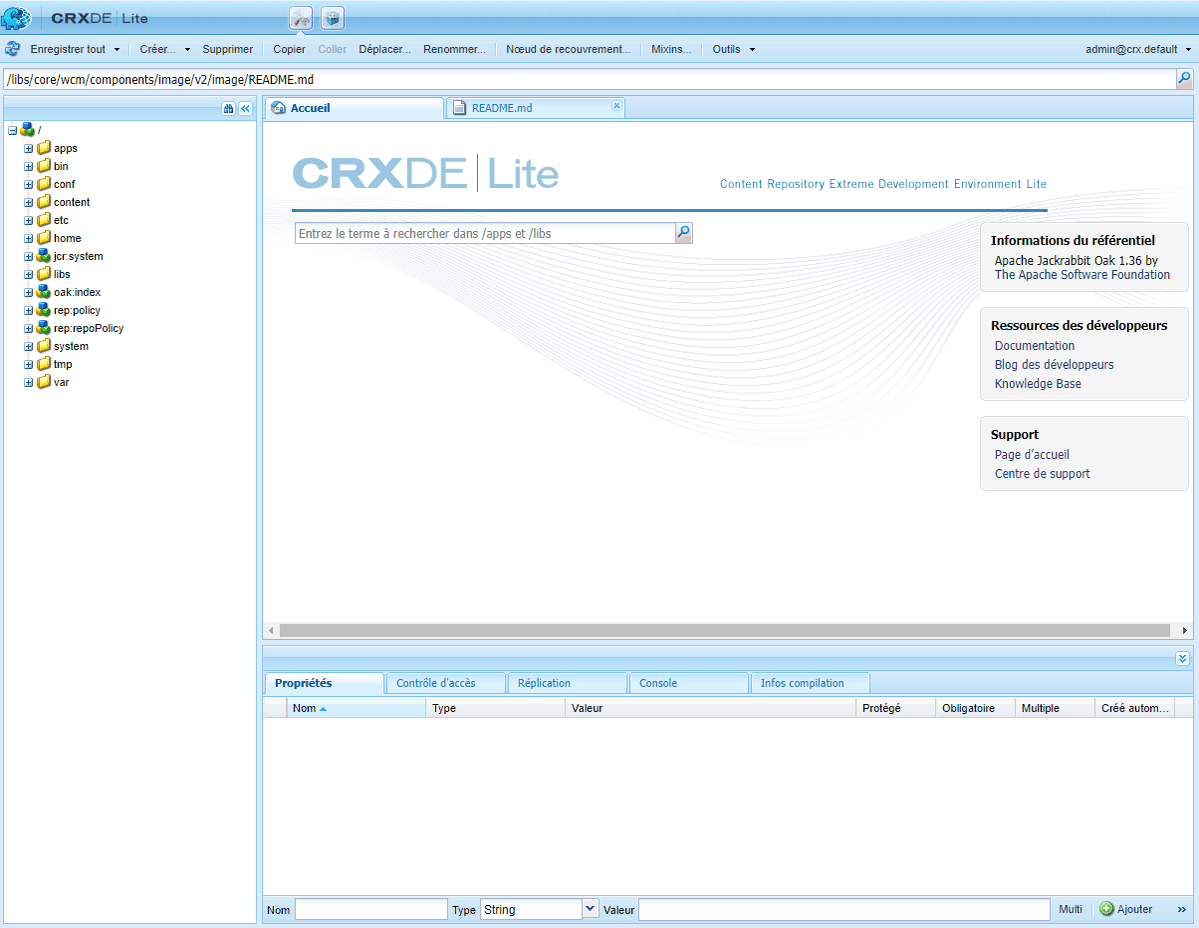Collapse the navigation tree panel with « icon
Image resolution: width=1199 pixels, height=928 pixels.
245,108
